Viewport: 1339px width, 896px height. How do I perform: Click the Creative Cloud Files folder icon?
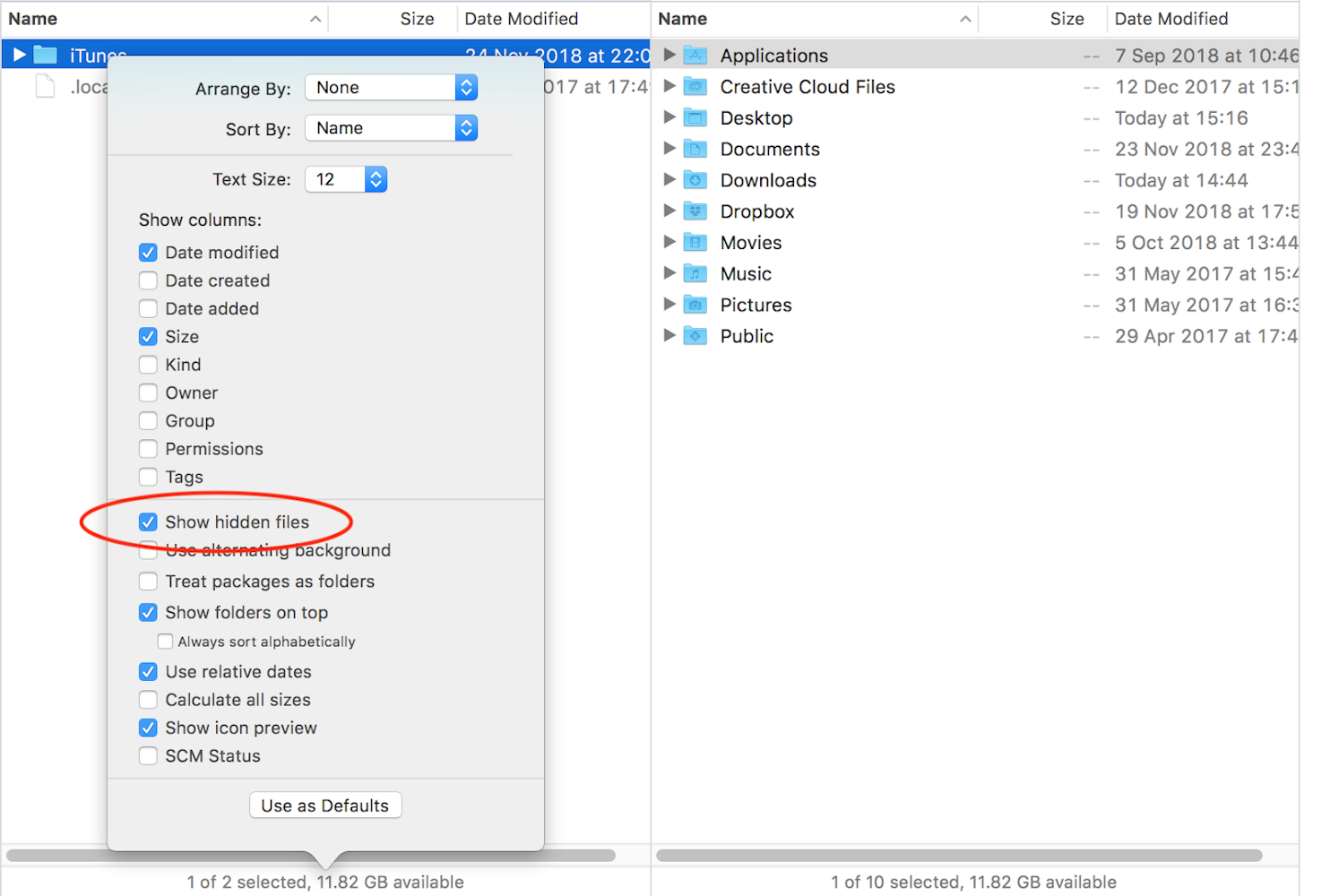click(x=695, y=86)
